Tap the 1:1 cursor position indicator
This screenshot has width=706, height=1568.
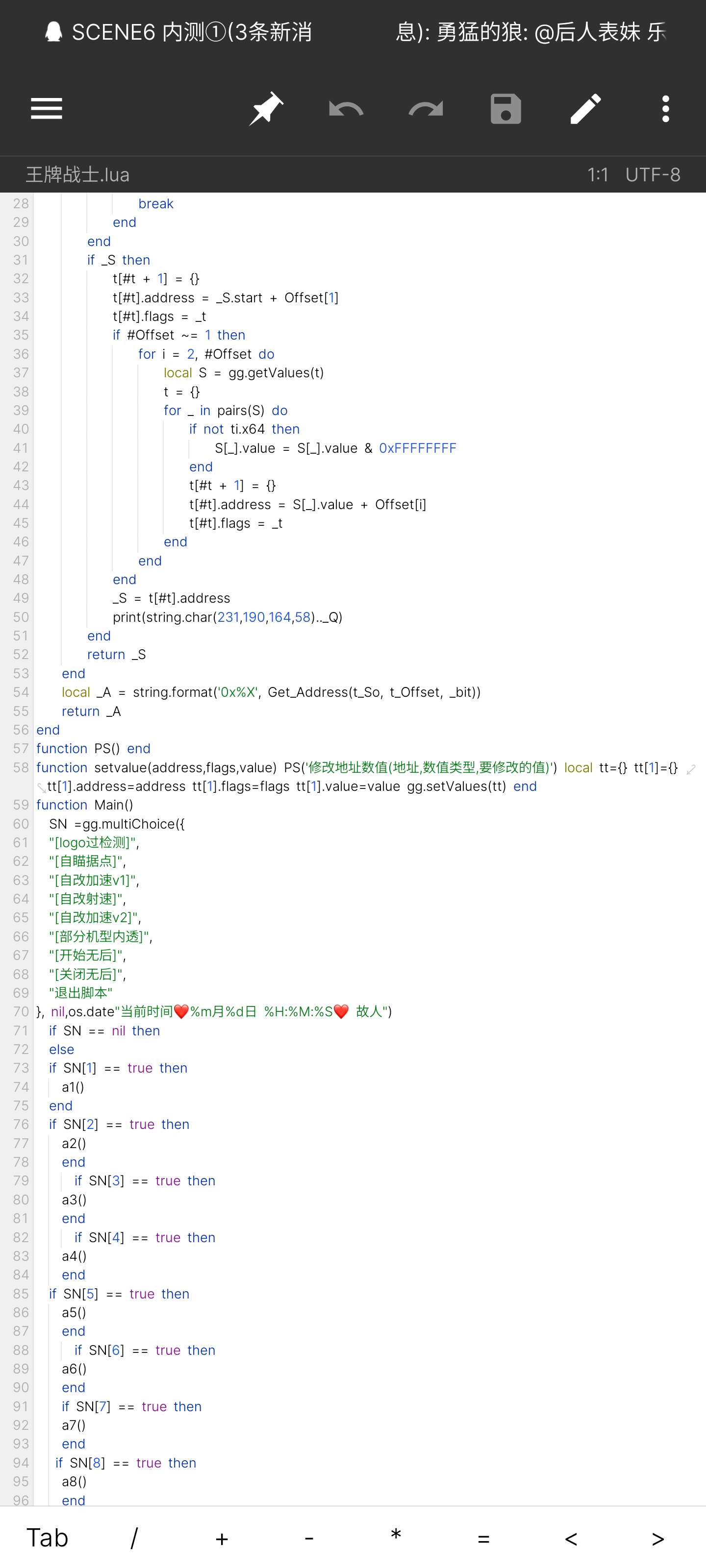[x=598, y=175]
